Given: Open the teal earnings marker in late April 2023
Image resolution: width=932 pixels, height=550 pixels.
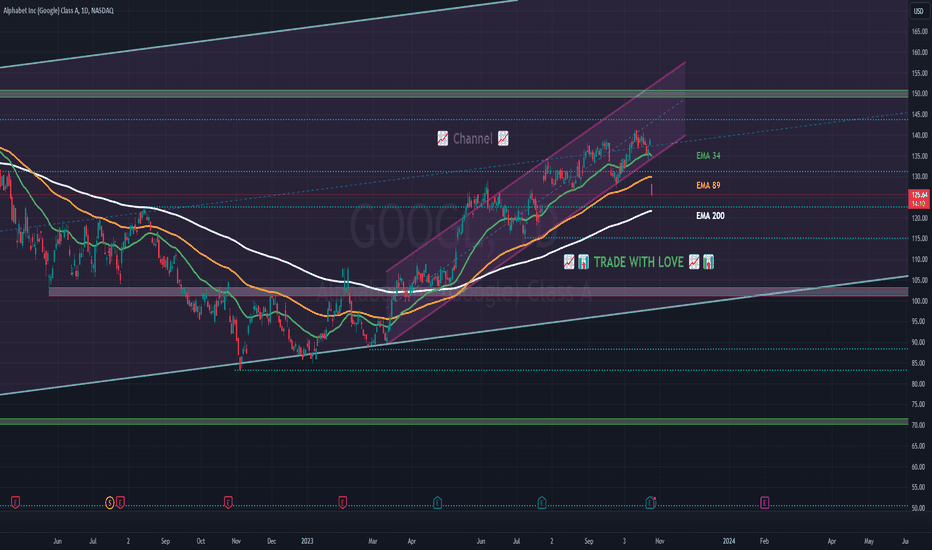Looking at the screenshot, I should click(x=437, y=503).
